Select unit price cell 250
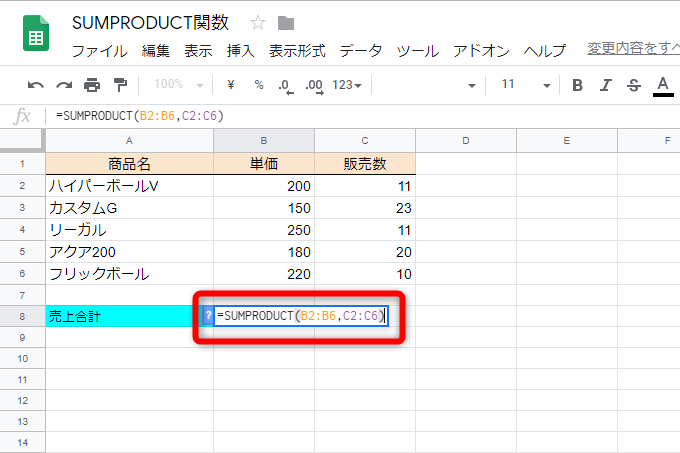Viewport: 680px width, 453px height. [x=264, y=230]
